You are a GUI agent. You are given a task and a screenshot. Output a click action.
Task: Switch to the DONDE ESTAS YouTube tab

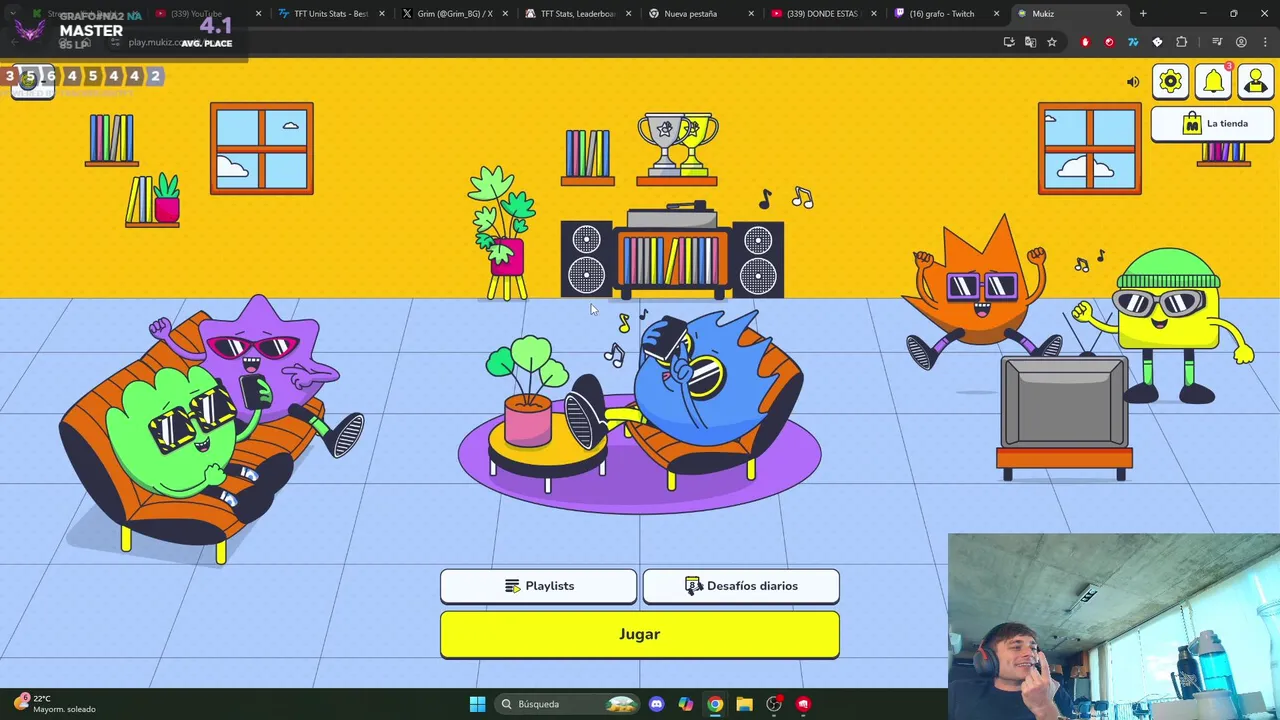coord(822,14)
